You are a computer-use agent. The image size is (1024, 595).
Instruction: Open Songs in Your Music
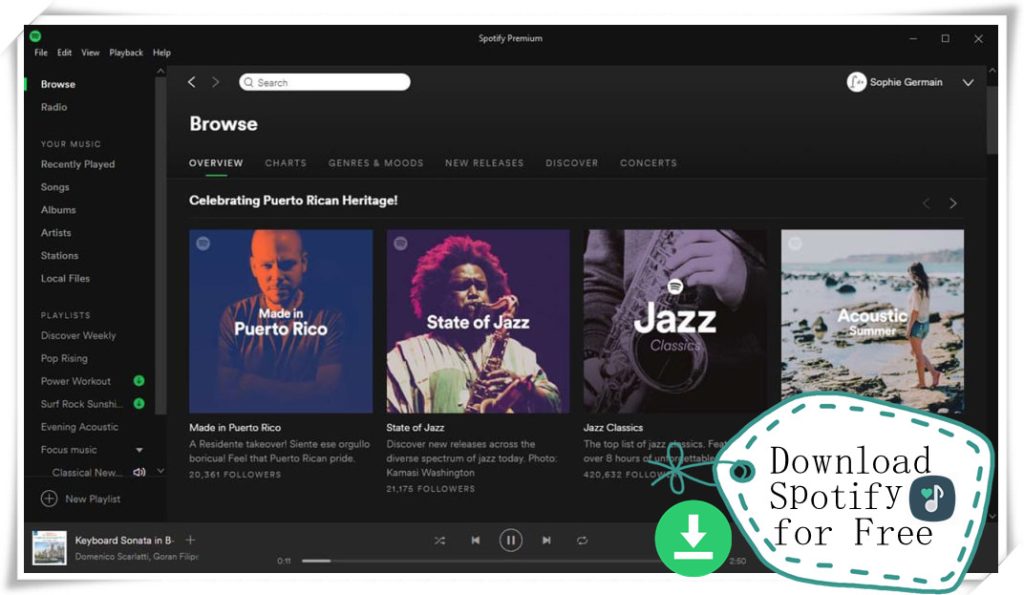click(55, 187)
